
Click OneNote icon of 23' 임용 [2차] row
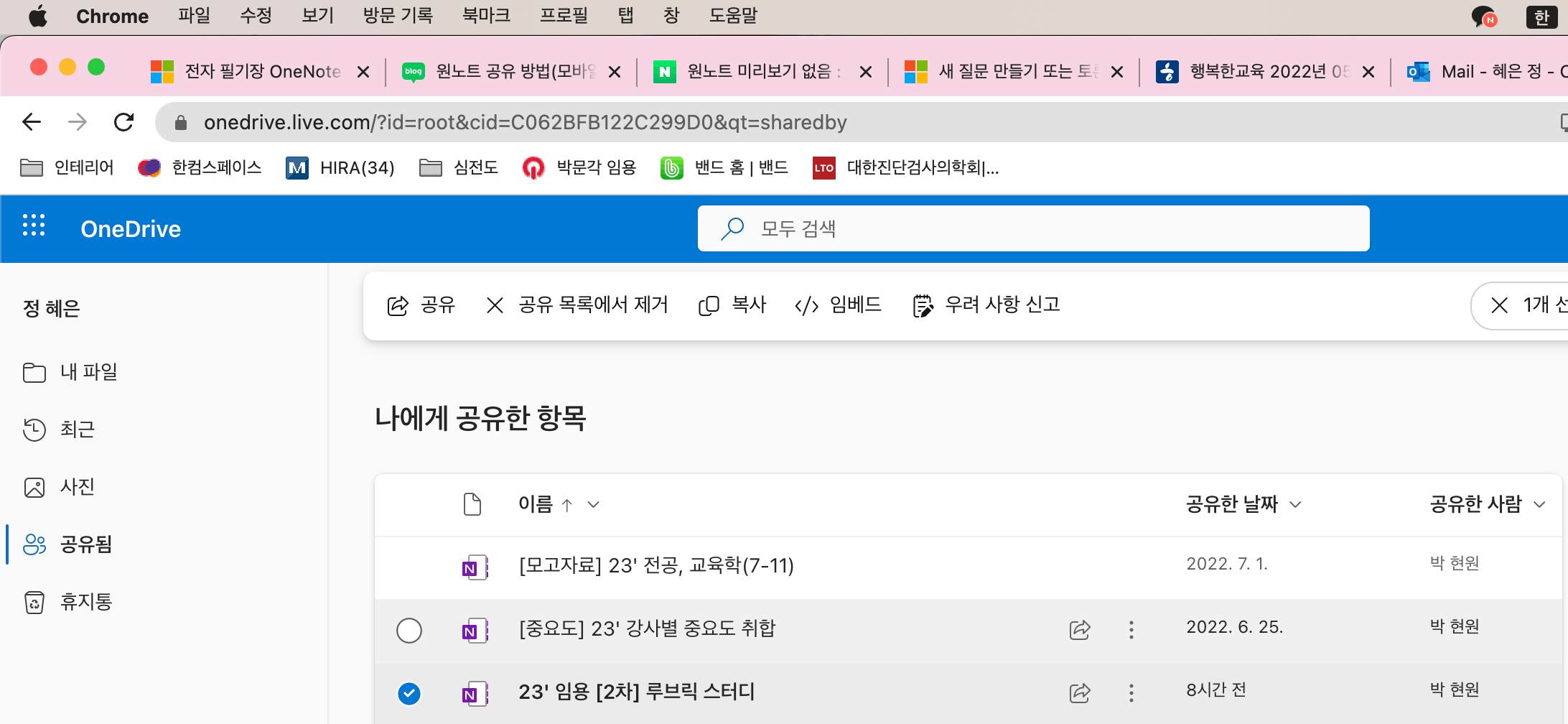coord(475,693)
